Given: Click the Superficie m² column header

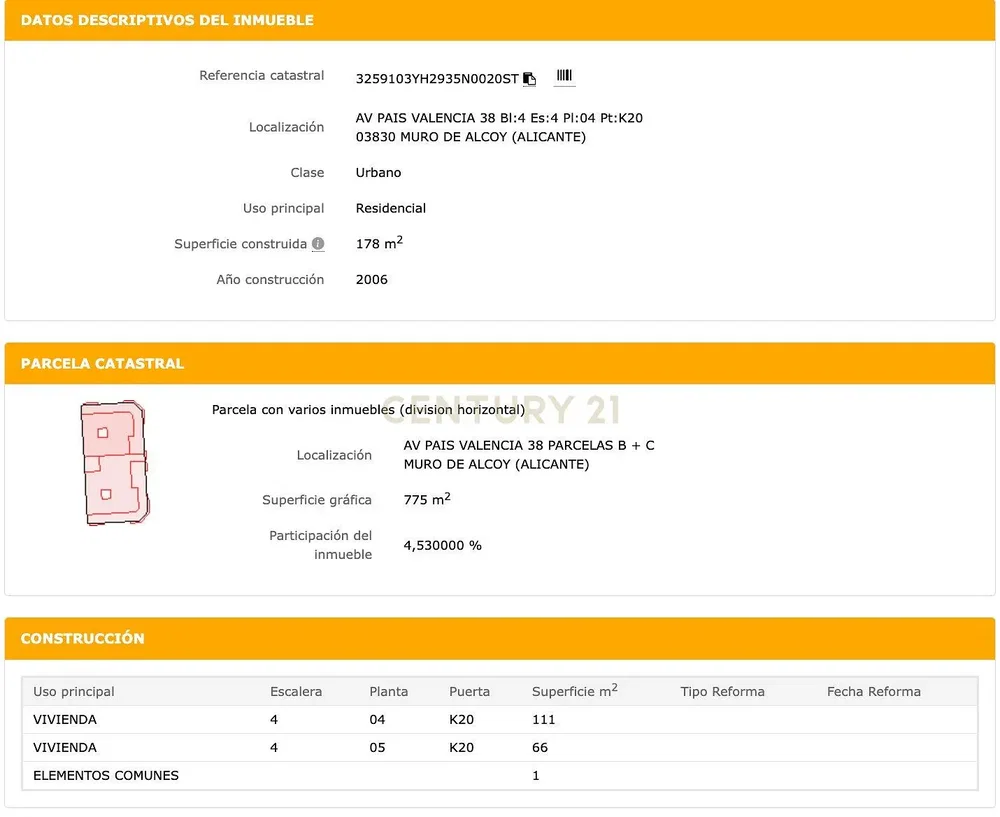Looking at the screenshot, I should click(x=575, y=691).
